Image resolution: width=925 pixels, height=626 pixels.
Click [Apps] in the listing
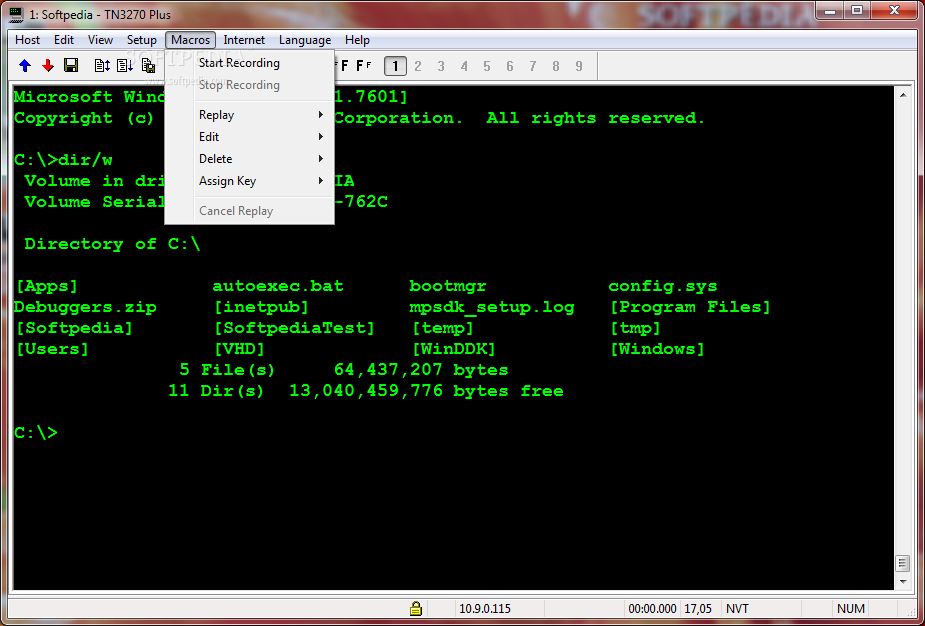(x=47, y=287)
